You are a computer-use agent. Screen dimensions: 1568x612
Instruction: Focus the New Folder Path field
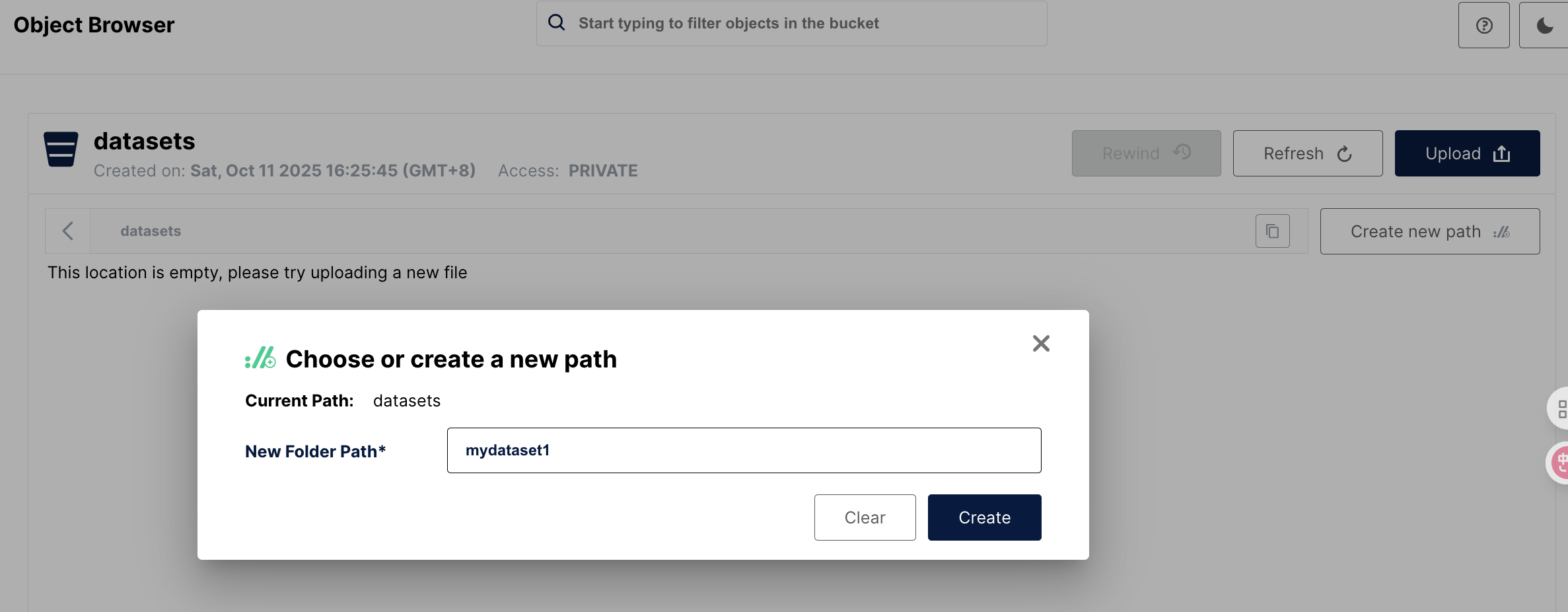[x=744, y=450]
